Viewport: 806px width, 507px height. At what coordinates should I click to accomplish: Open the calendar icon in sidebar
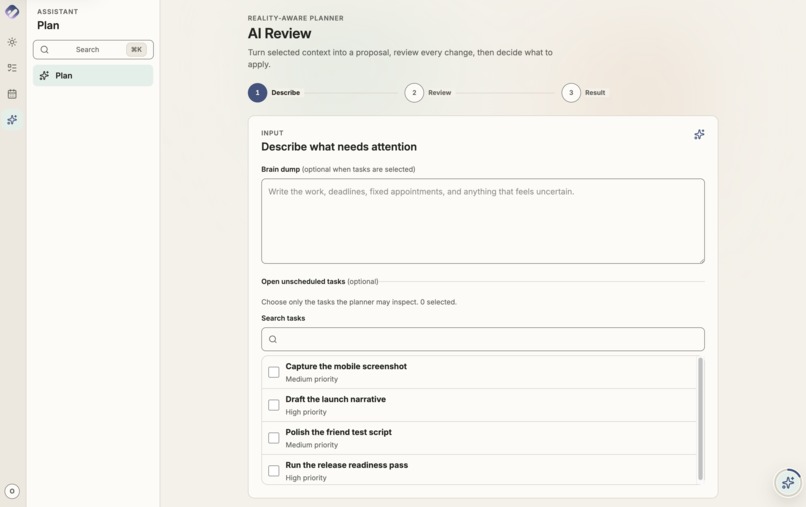(12, 94)
